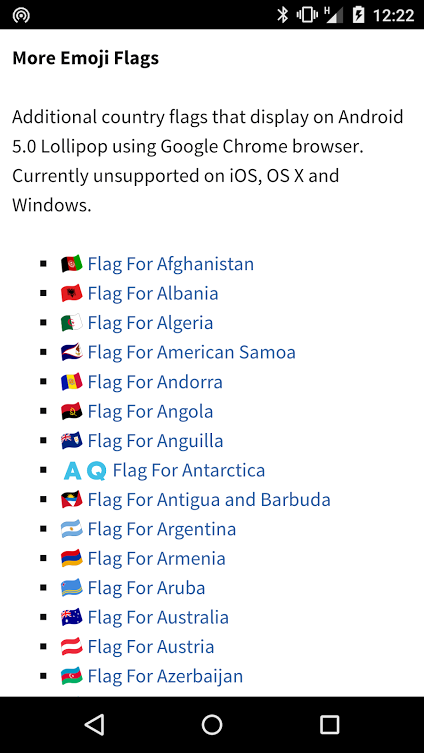This screenshot has width=424, height=753.
Task: Open Flag For Aruba link
Action: click(x=146, y=588)
